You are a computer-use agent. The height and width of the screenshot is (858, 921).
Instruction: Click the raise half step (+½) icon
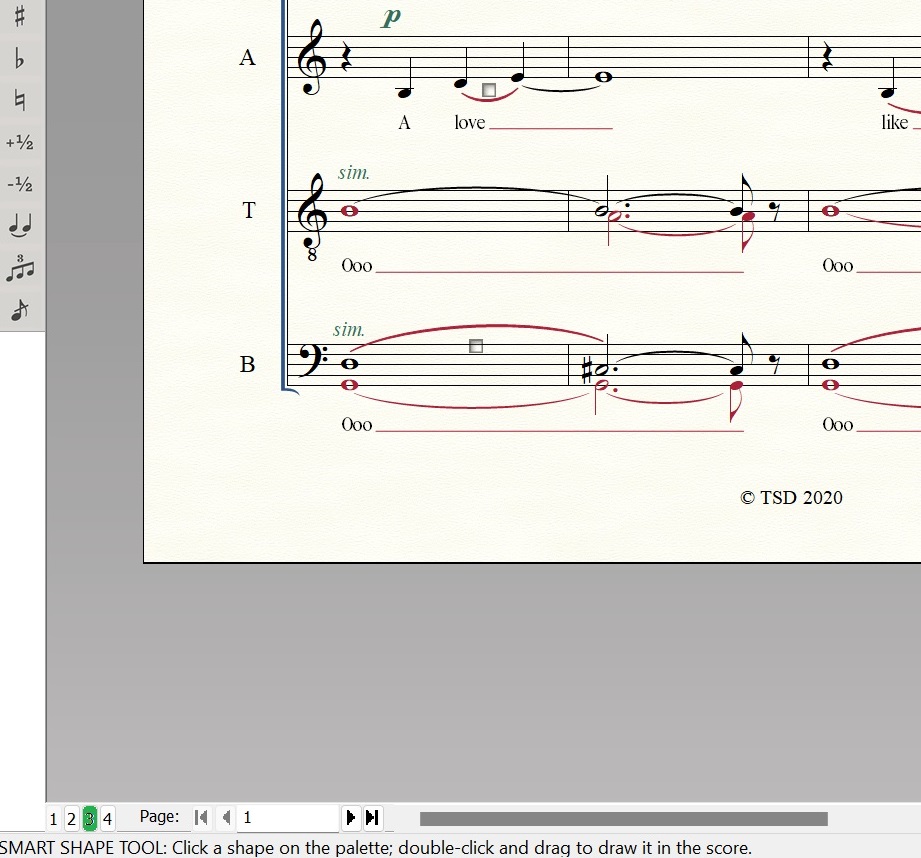pos(20,143)
